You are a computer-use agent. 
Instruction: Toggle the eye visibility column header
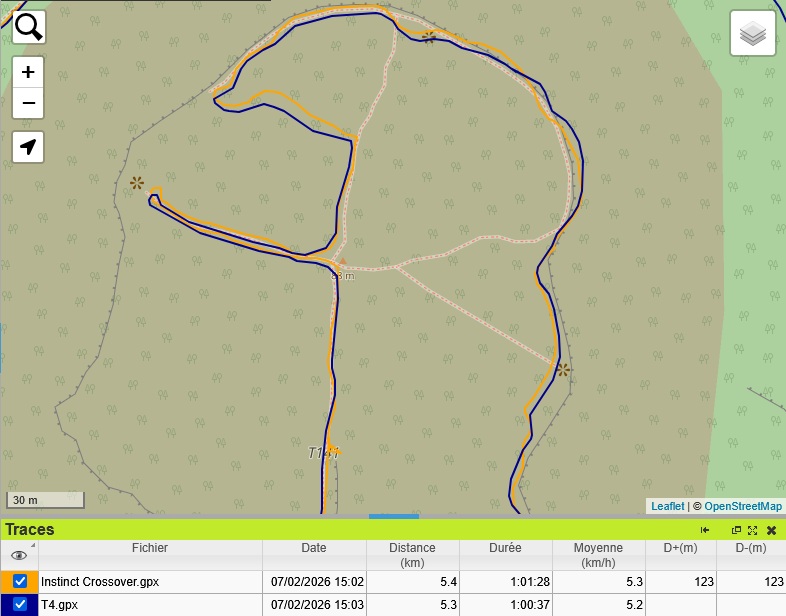pyautogui.click(x=19, y=555)
